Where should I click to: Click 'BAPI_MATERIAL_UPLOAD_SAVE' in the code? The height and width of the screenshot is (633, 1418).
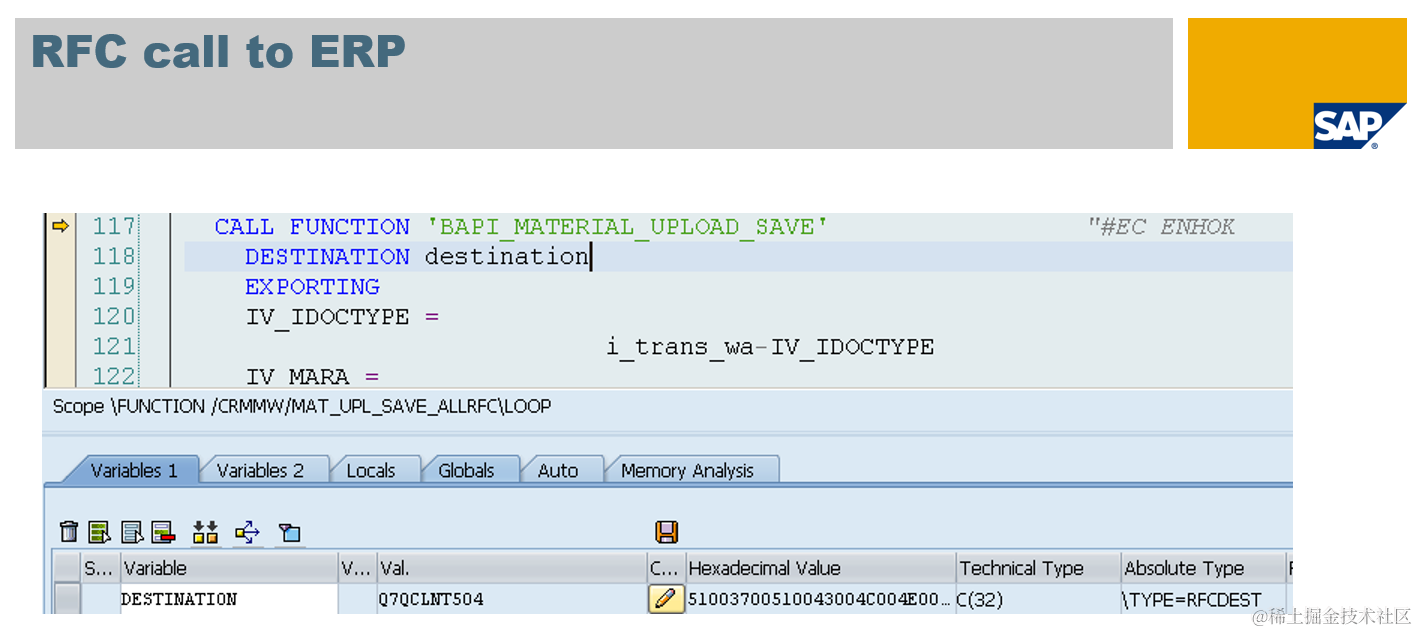pos(627,227)
